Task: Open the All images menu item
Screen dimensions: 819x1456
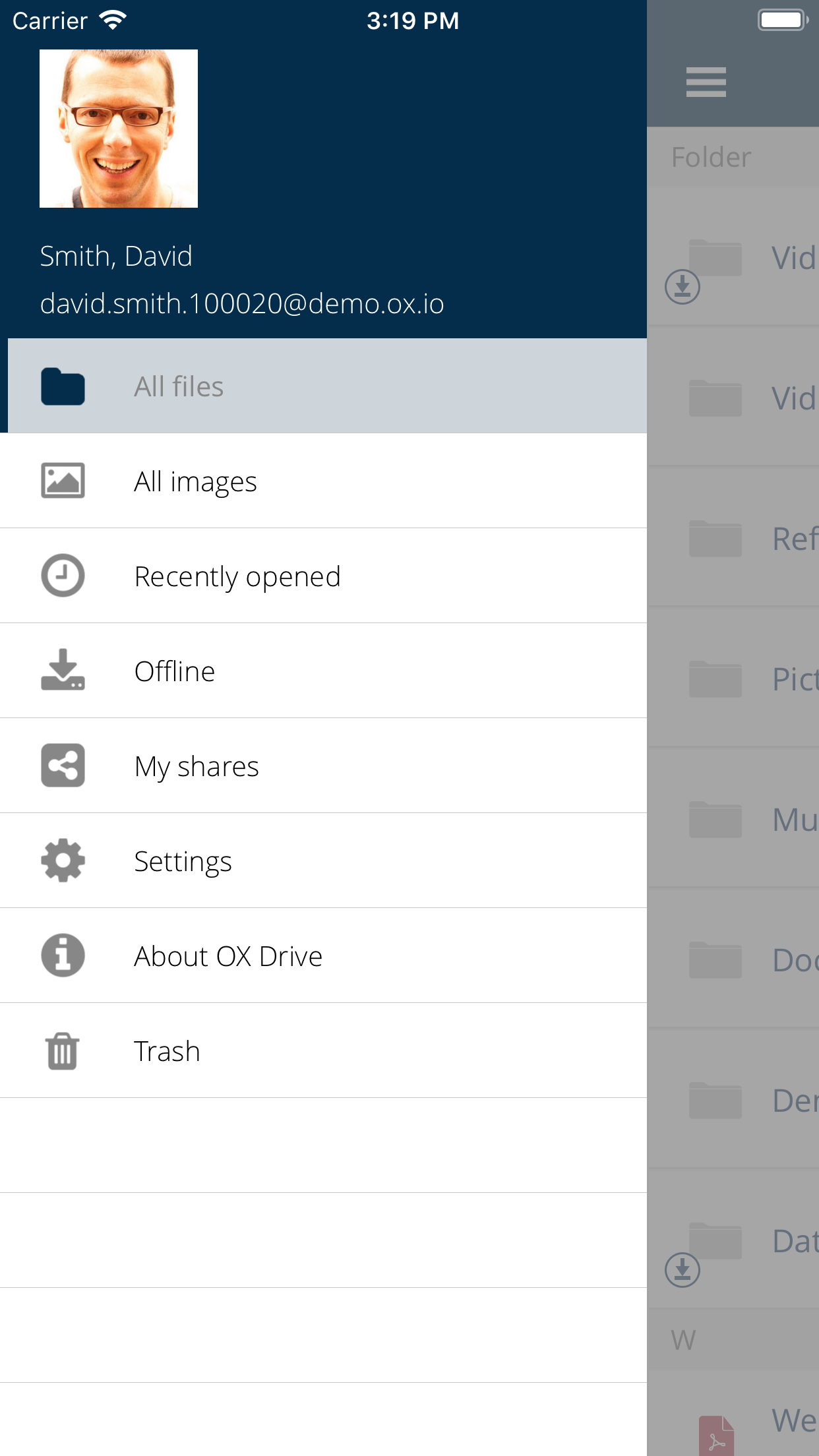Action: (x=323, y=481)
